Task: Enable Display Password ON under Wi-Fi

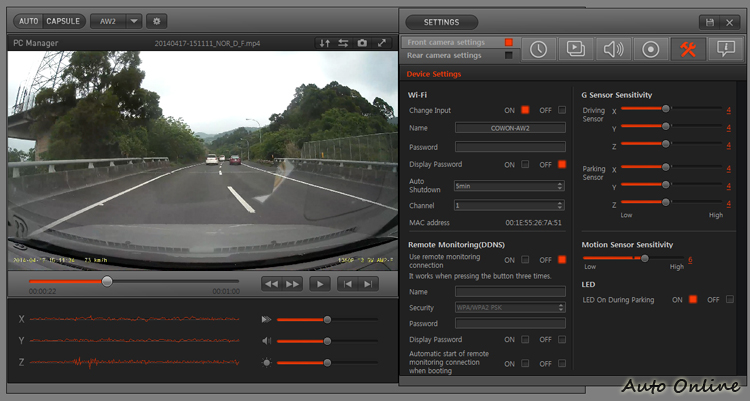Action: coord(525,164)
